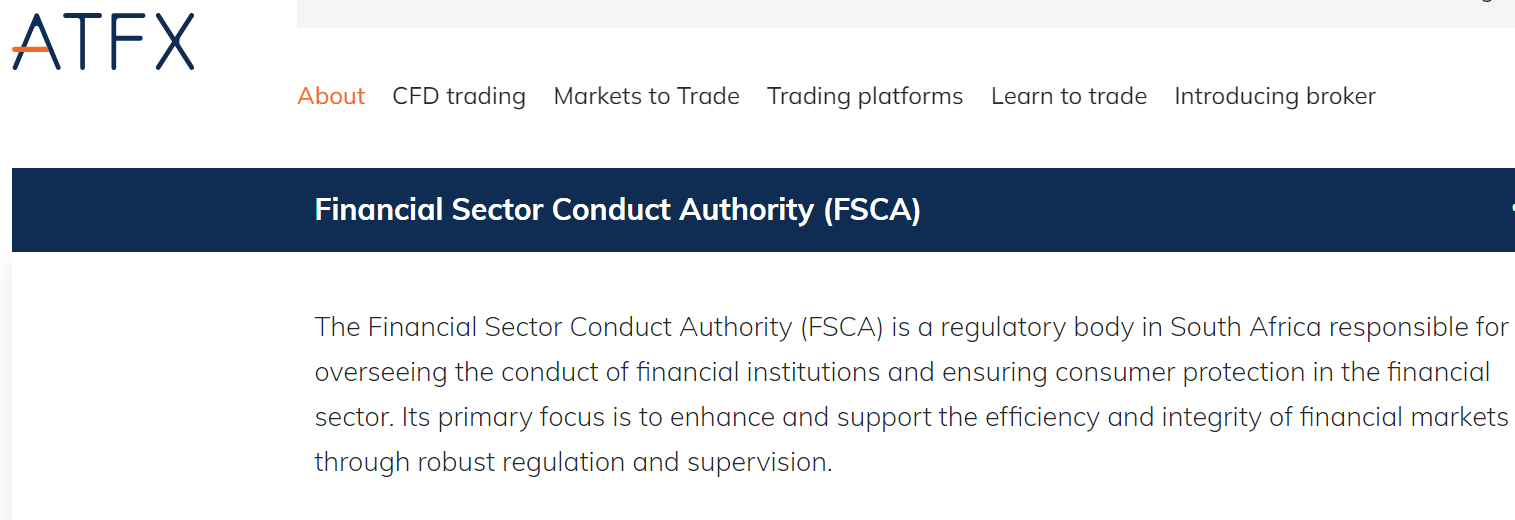Screen dimensions: 1515x520
Task: Open the CFD trading menu
Action: [x=459, y=96]
